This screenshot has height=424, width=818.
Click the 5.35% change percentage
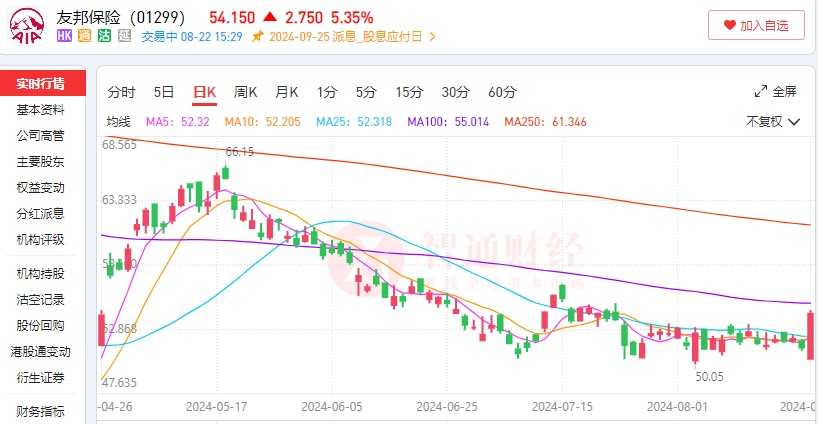352,18
